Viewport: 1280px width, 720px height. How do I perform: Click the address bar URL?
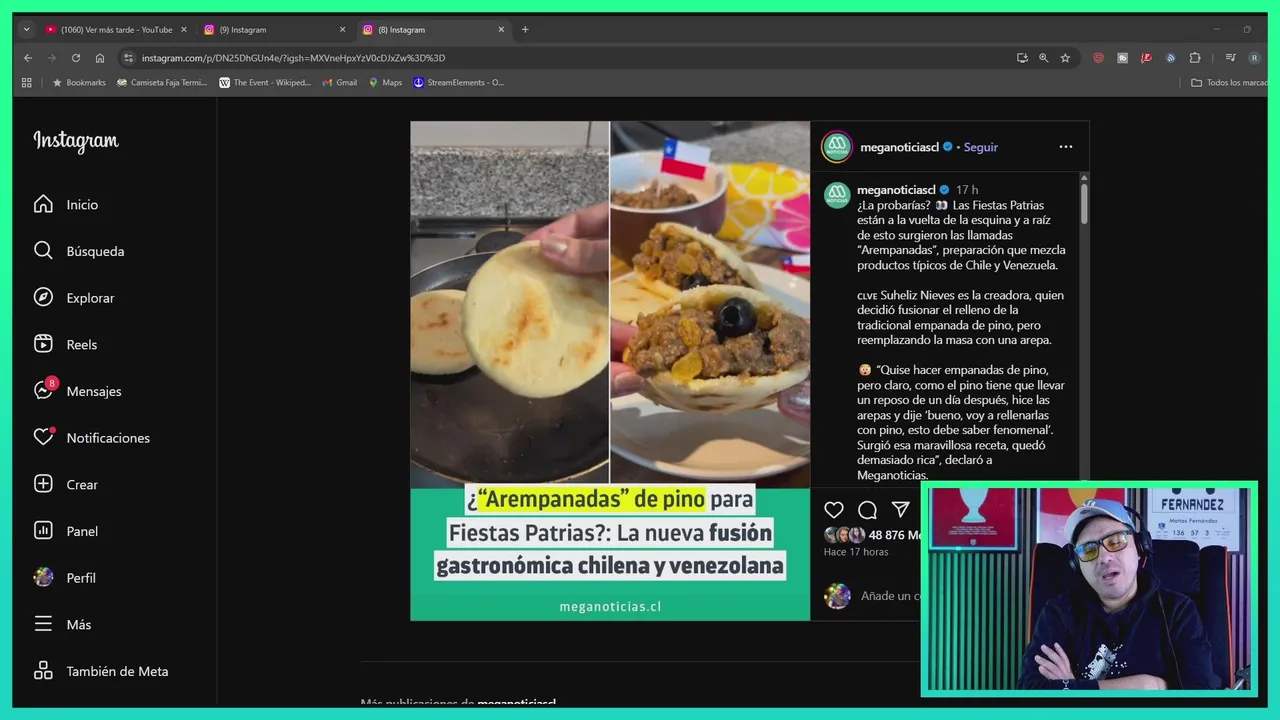point(293,58)
